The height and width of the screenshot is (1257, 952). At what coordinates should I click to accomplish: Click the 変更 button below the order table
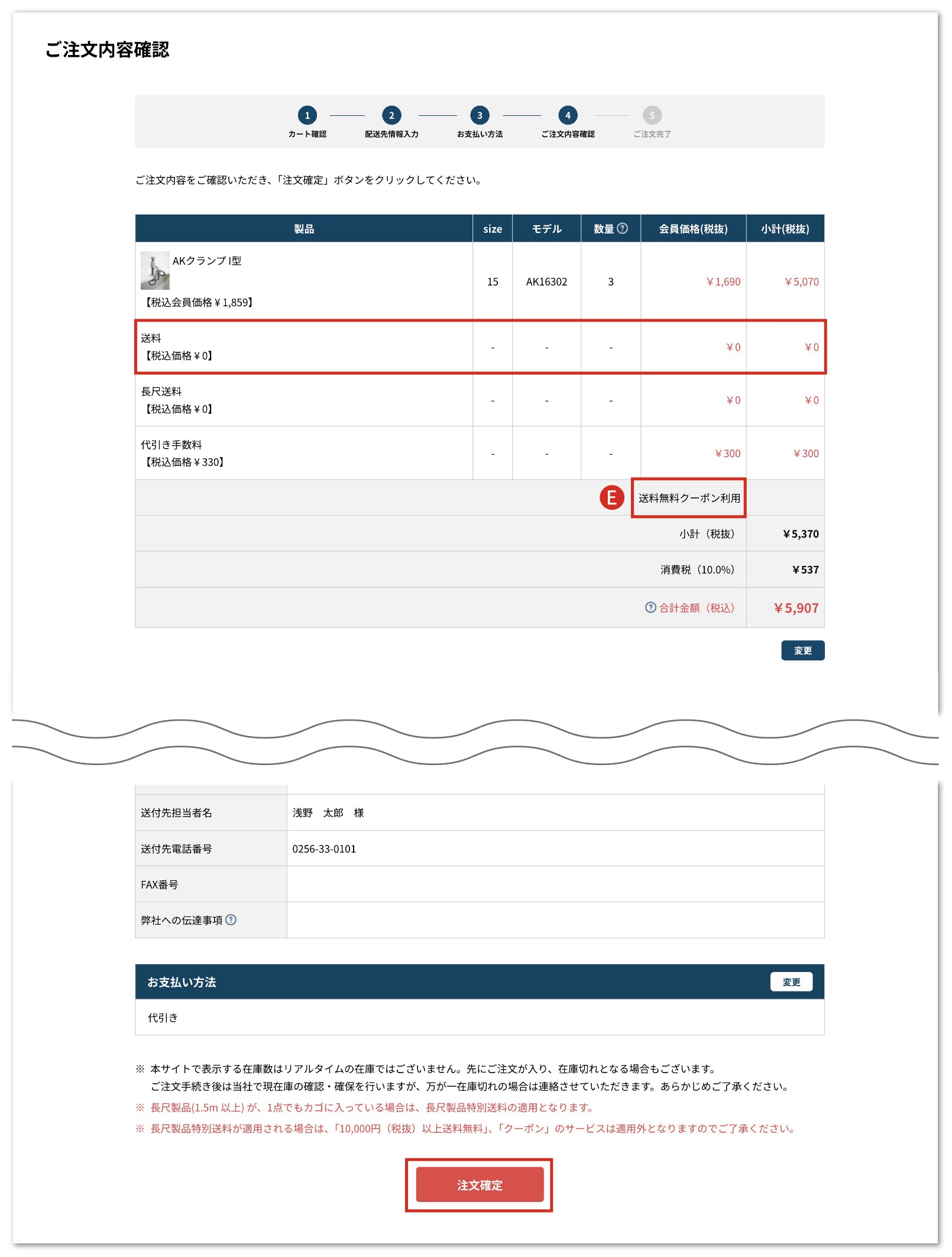(x=802, y=650)
